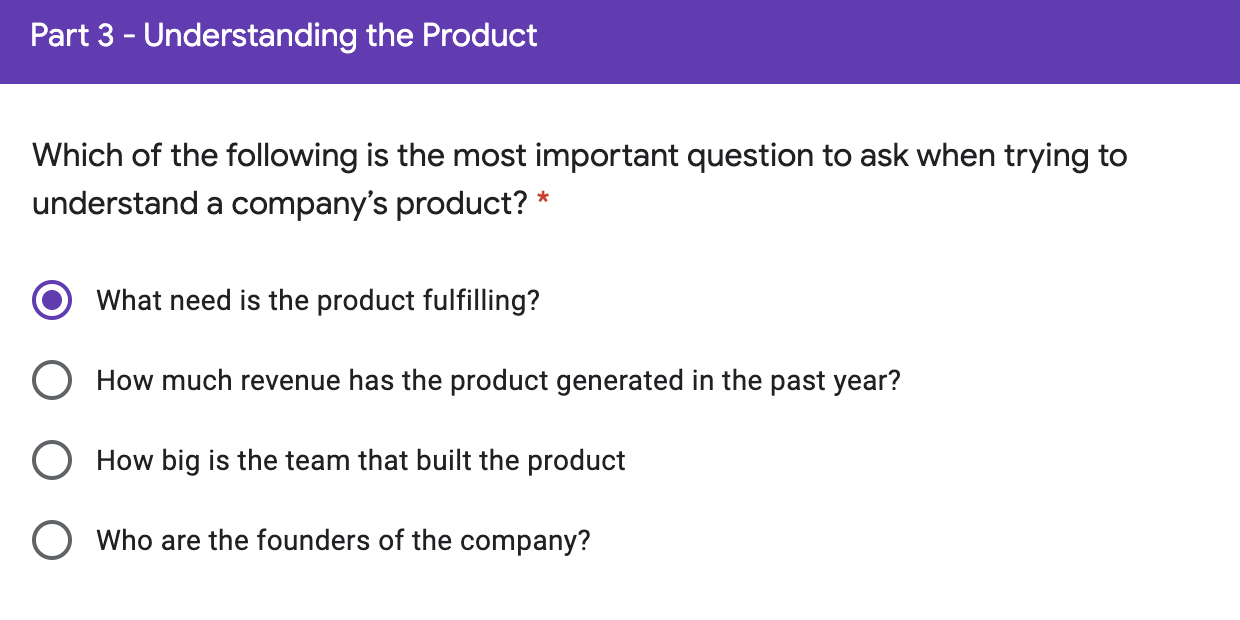Screen dimensions: 1240x620
Task: Select the radio button for "What need is the product fulfilling?"
Action: pyautogui.click(x=52, y=300)
